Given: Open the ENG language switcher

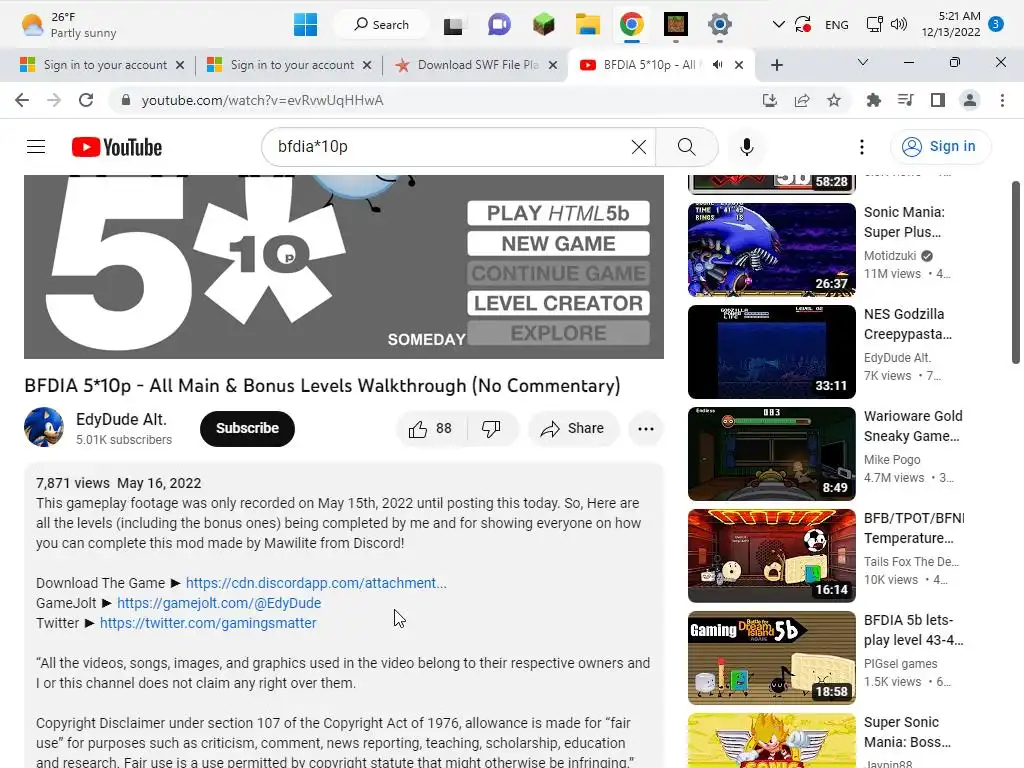Looking at the screenshot, I should 837,25.
